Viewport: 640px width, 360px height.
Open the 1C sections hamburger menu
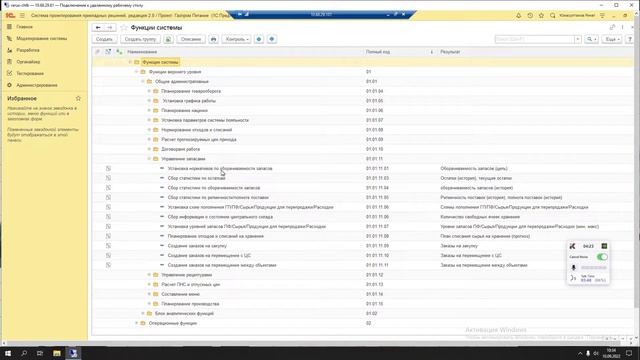pyautogui.click(x=22, y=16)
